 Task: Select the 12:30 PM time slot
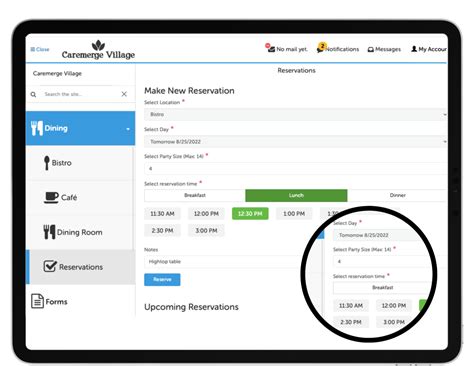tap(250, 214)
